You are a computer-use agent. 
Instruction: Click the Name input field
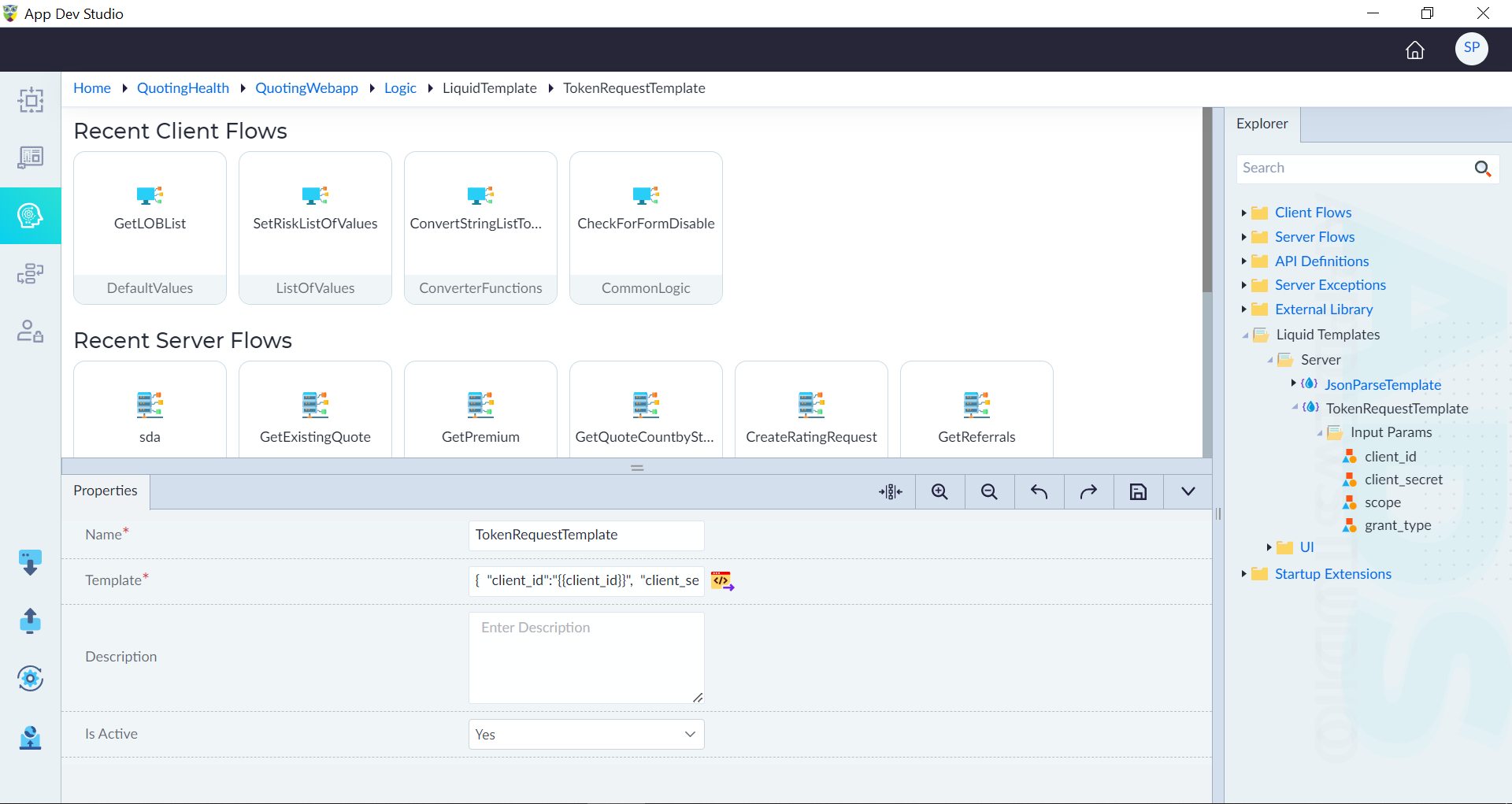[586, 535]
